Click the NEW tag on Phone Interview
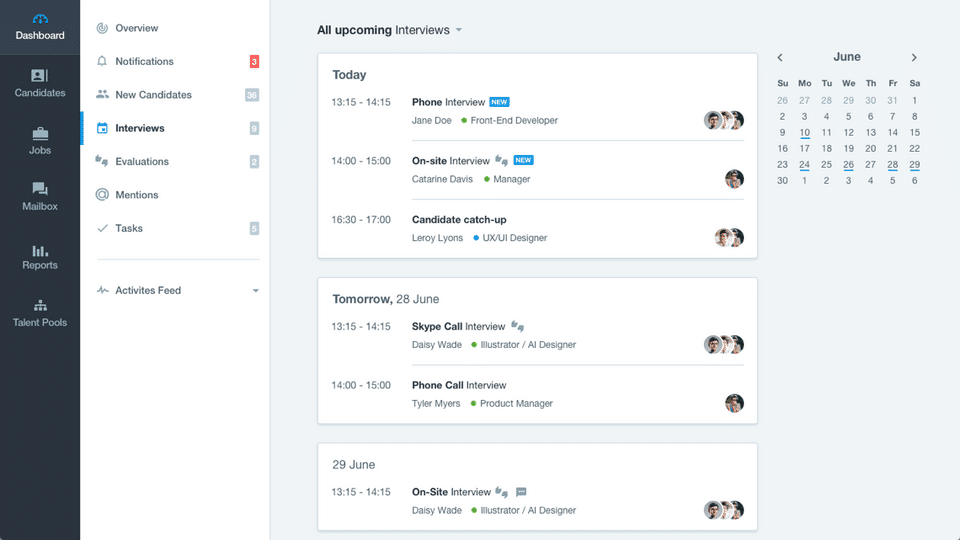This screenshot has height=540, width=960. [x=500, y=102]
